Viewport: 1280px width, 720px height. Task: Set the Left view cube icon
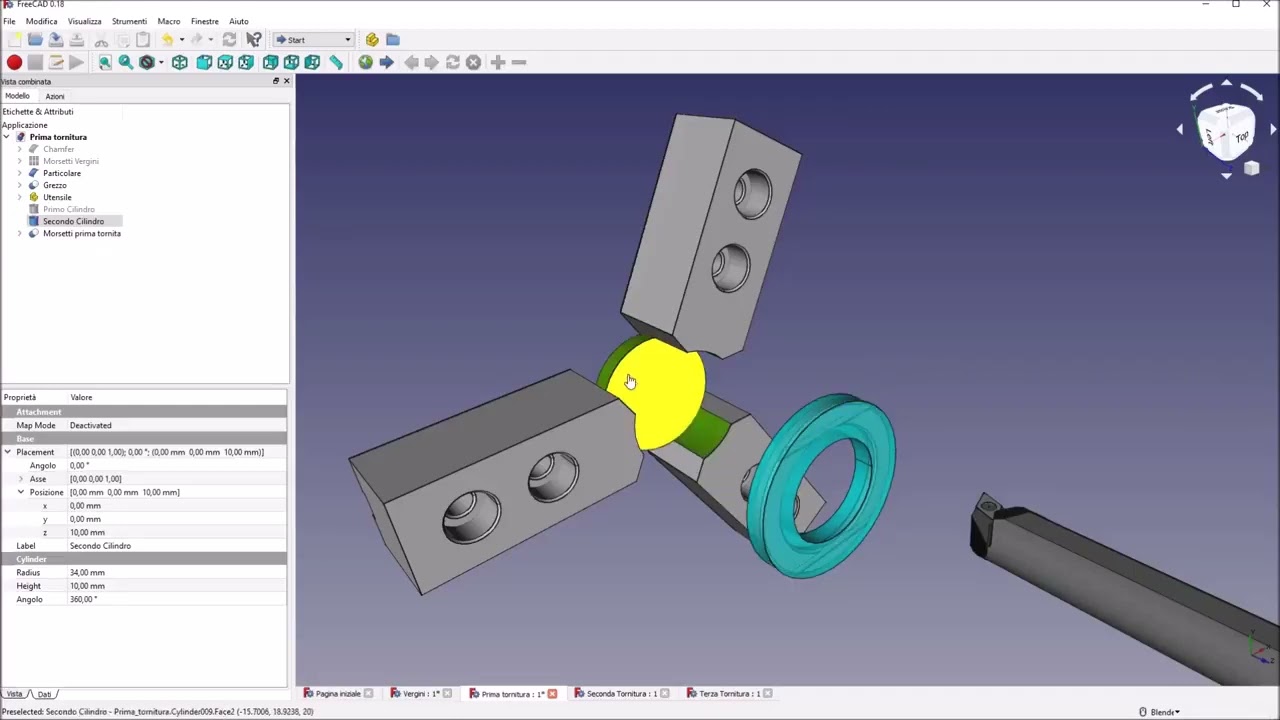pyautogui.click(x=312, y=62)
